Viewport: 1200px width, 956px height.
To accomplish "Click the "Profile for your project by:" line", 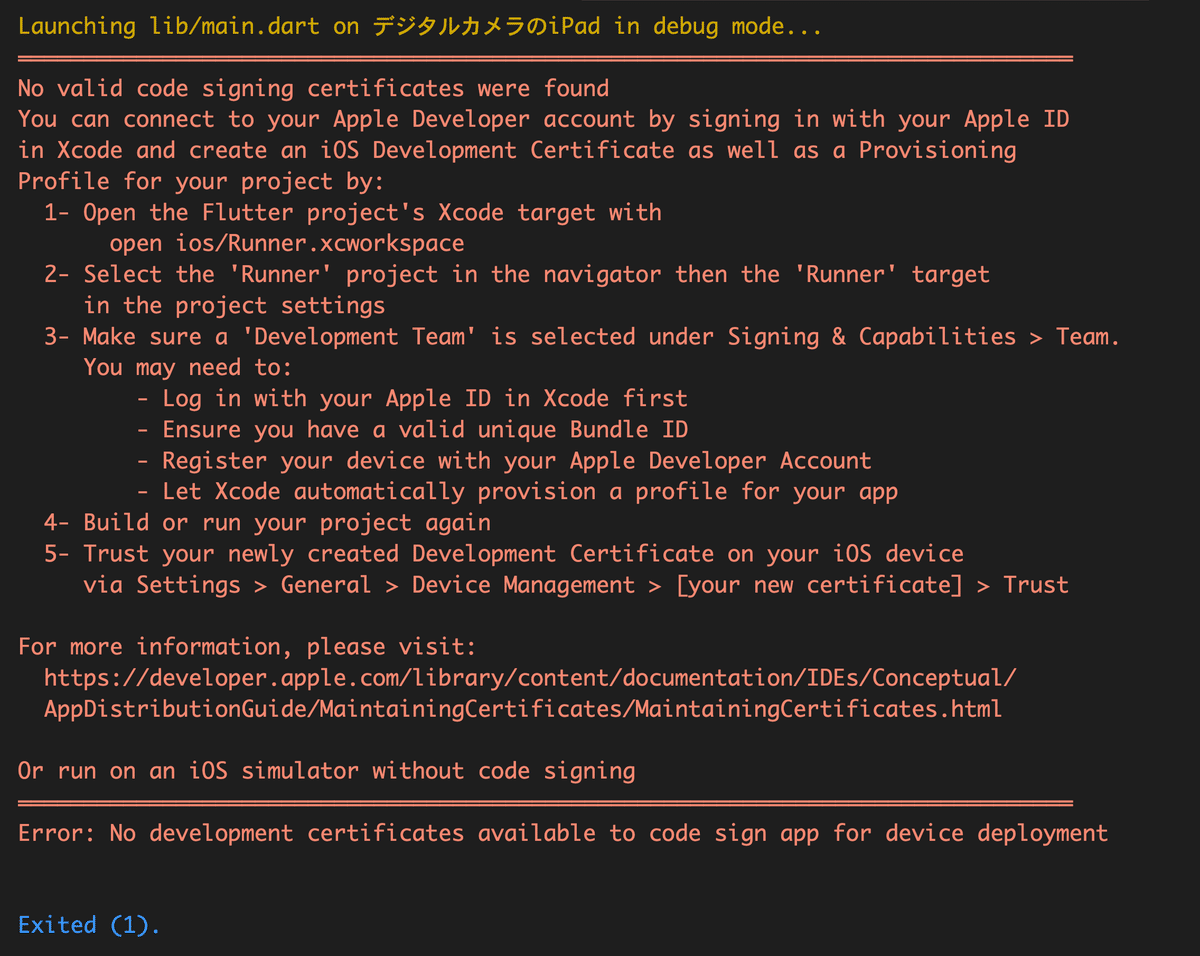I will (201, 182).
